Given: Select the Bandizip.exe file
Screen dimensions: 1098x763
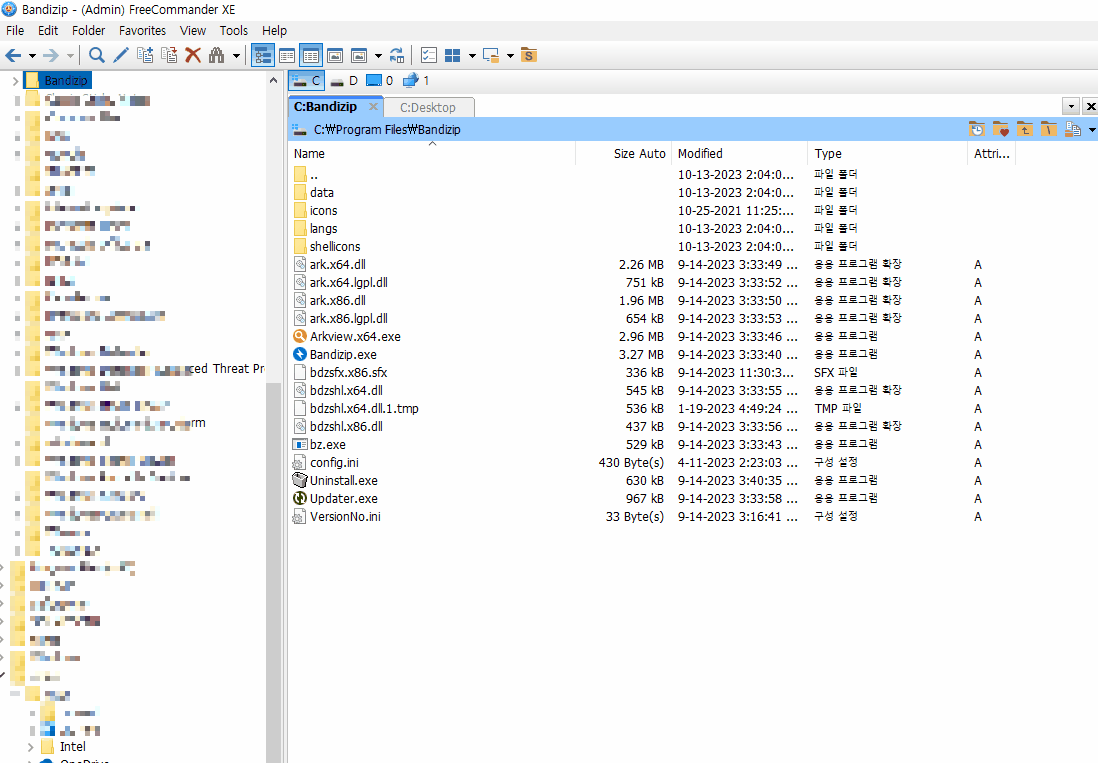Looking at the screenshot, I should point(343,355).
